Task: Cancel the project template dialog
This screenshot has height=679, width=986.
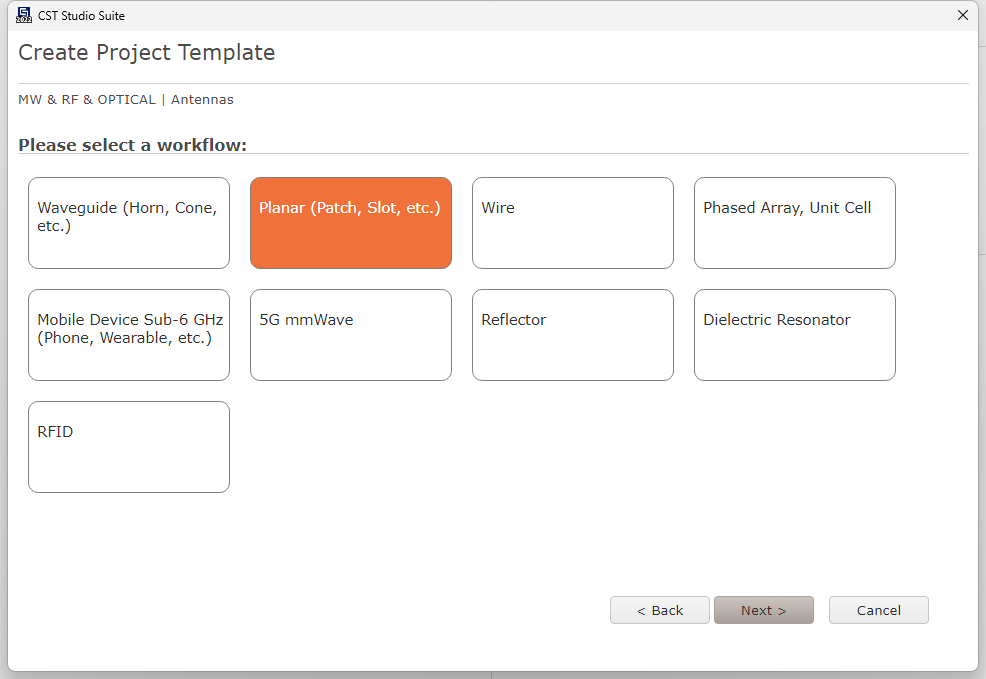Action: click(x=878, y=610)
